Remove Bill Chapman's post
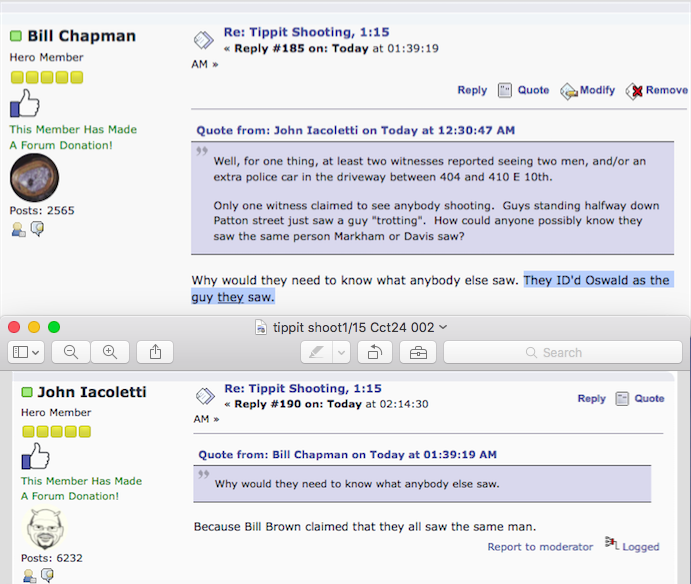The image size is (691, 584). coord(667,90)
